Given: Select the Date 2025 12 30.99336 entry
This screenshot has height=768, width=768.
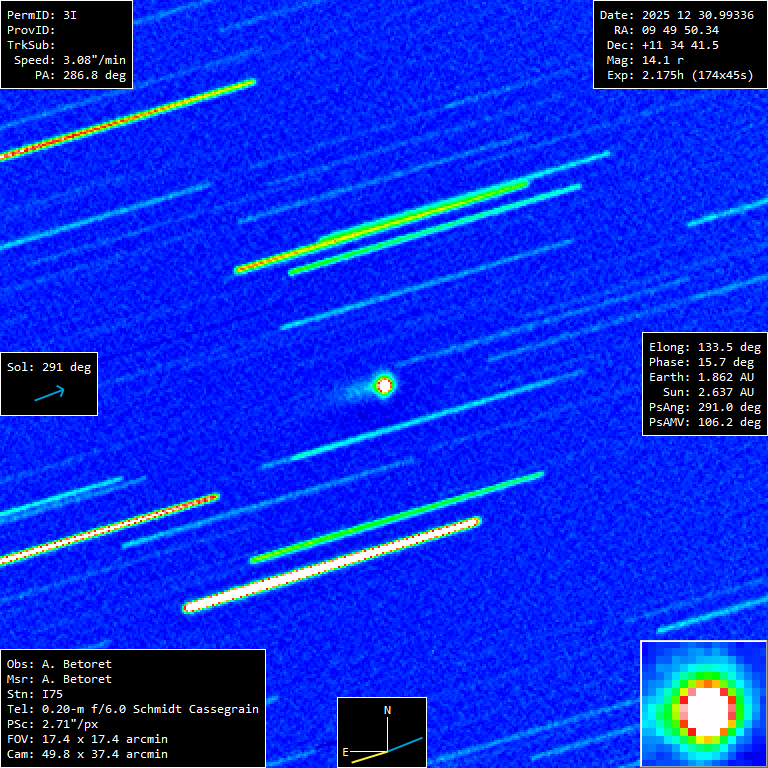Looking at the screenshot, I should 676,16.
